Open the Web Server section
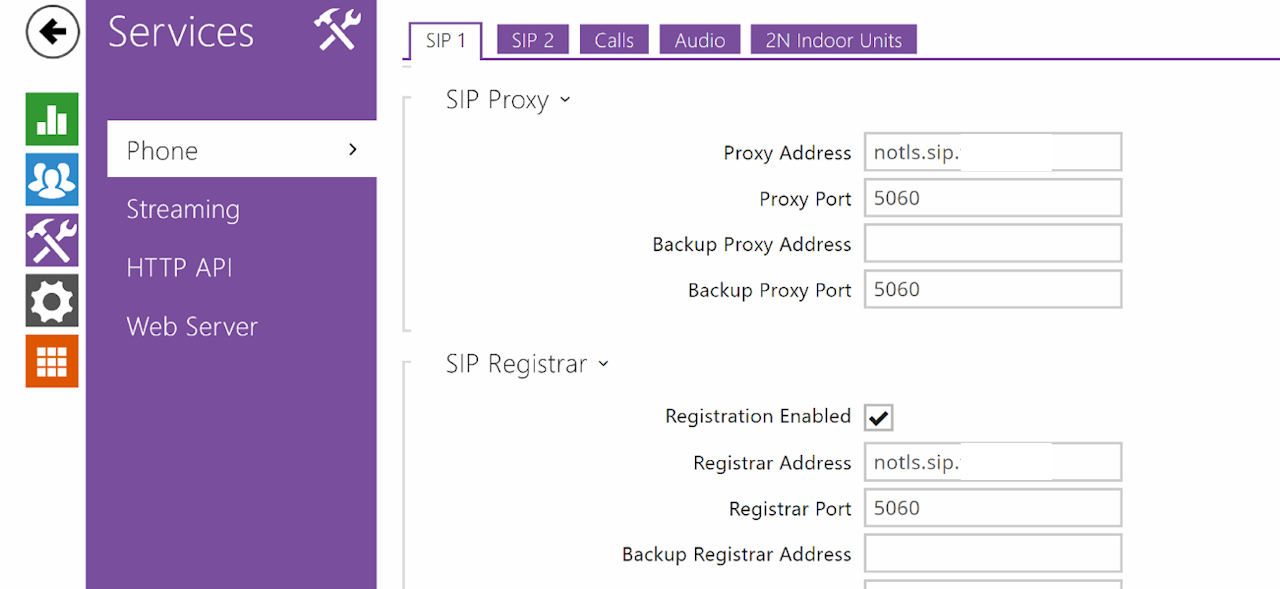This screenshot has width=1280, height=589. pos(192,327)
